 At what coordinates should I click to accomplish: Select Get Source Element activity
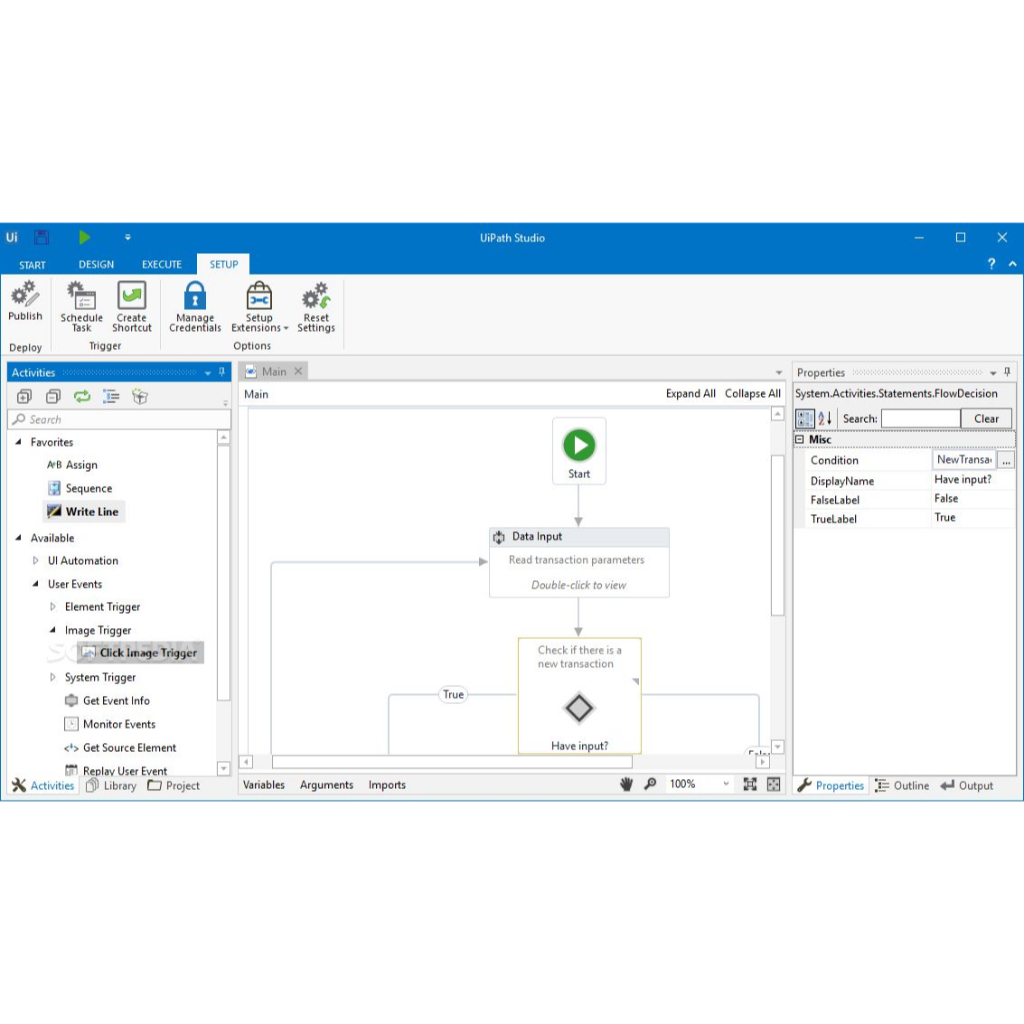121,748
